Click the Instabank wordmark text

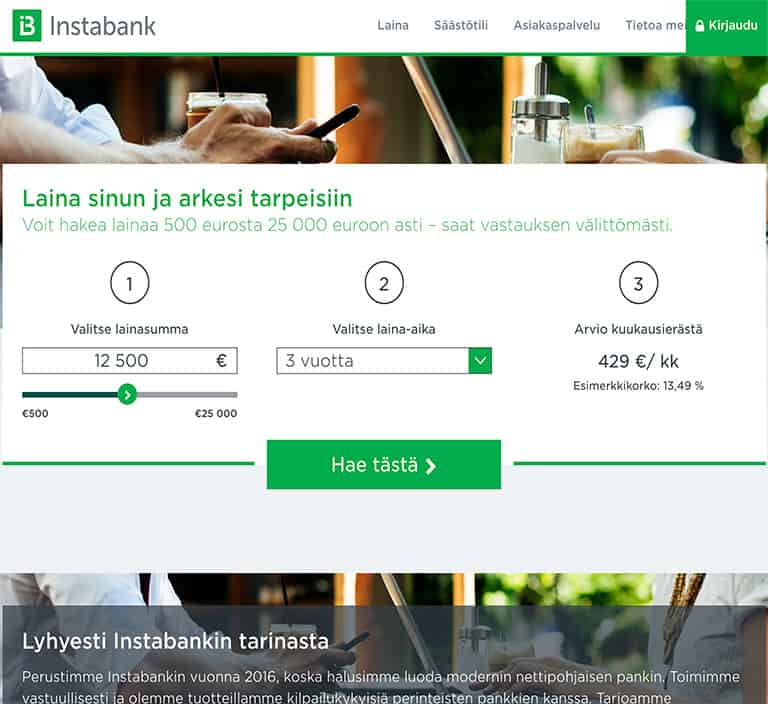click(x=103, y=26)
